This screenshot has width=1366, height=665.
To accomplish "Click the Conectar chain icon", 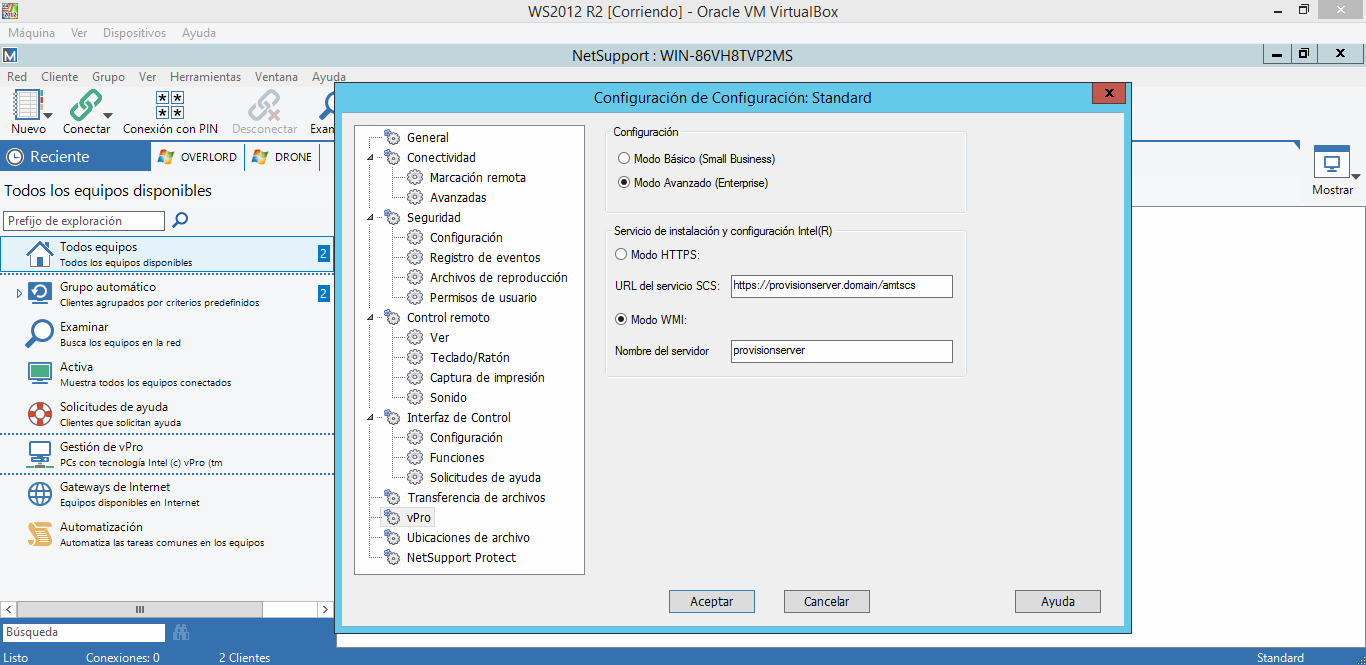I will (85, 105).
